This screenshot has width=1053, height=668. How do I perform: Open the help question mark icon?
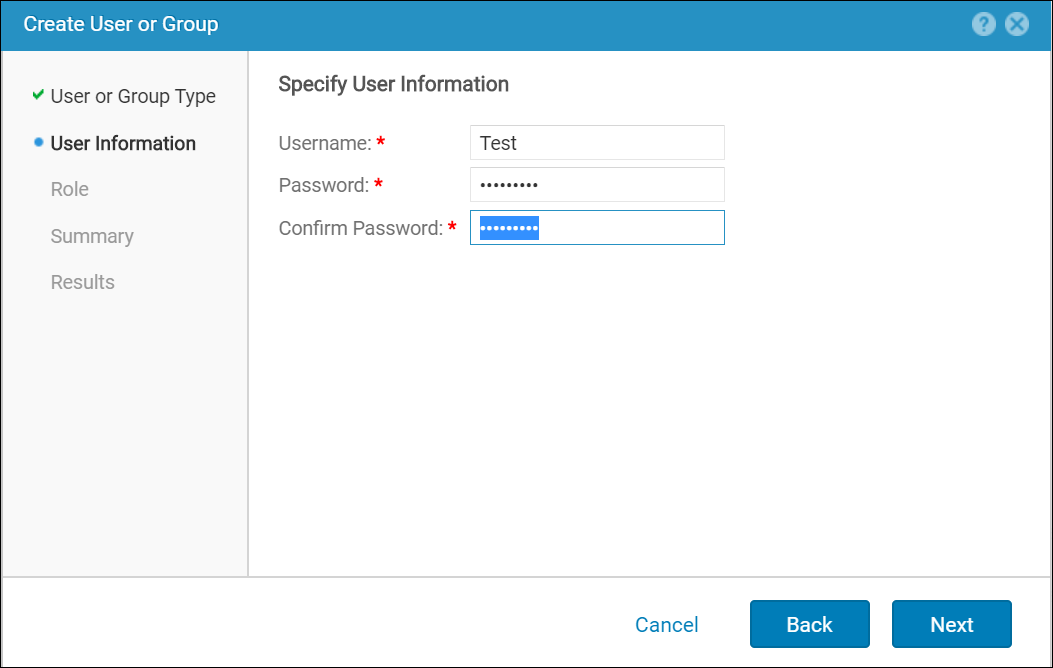[984, 25]
